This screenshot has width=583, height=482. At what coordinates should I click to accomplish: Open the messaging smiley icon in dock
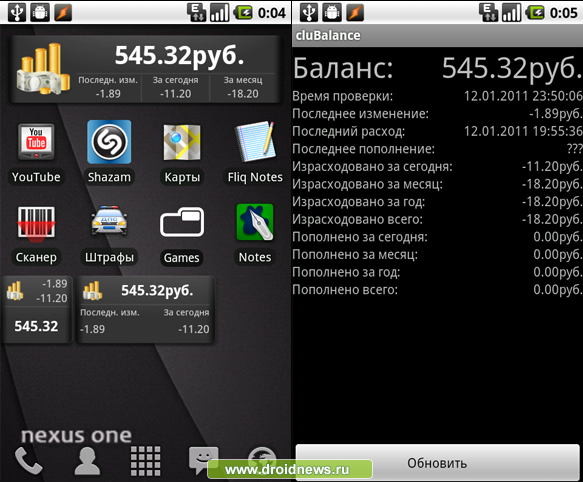click(203, 460)
